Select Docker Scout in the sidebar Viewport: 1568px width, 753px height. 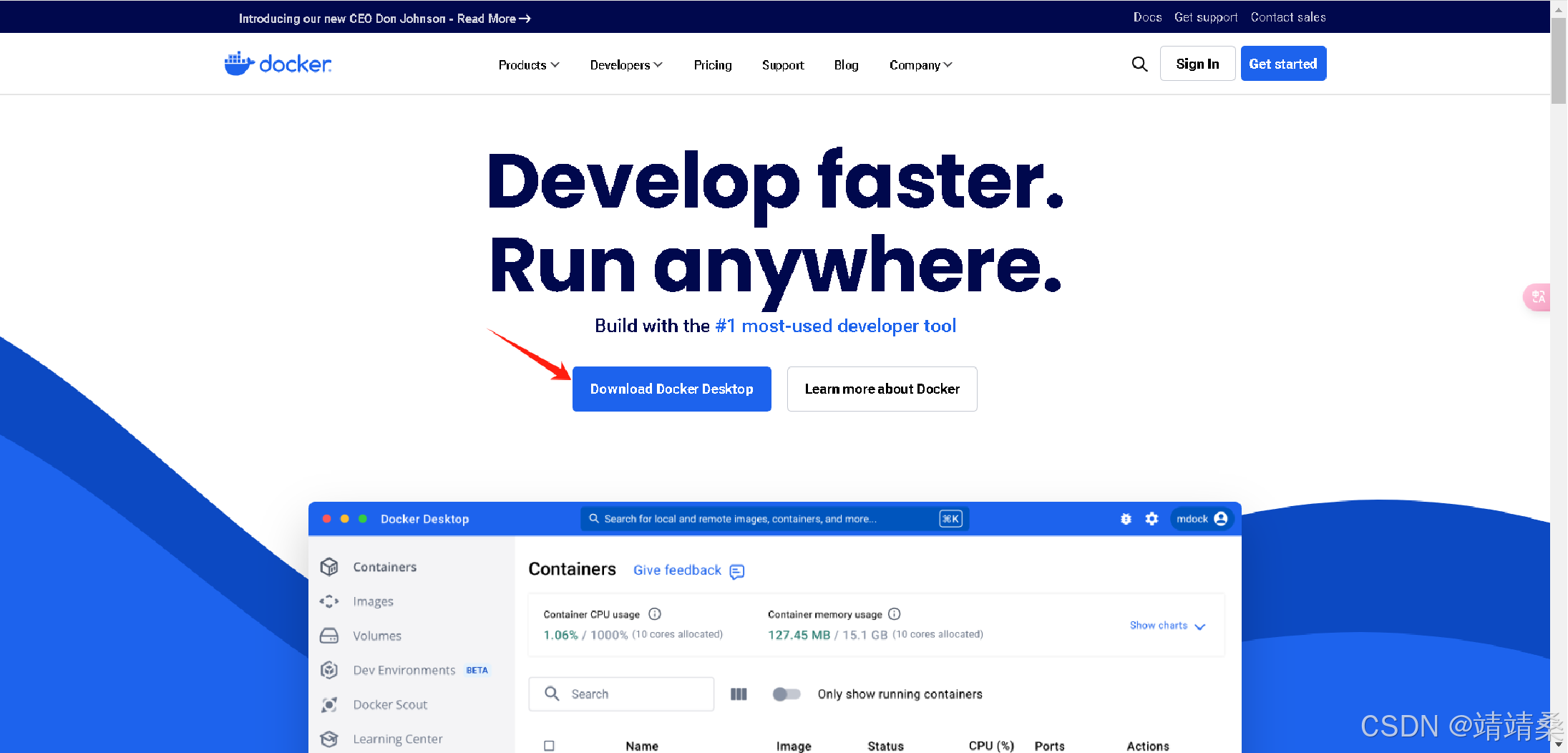[390, 704]
